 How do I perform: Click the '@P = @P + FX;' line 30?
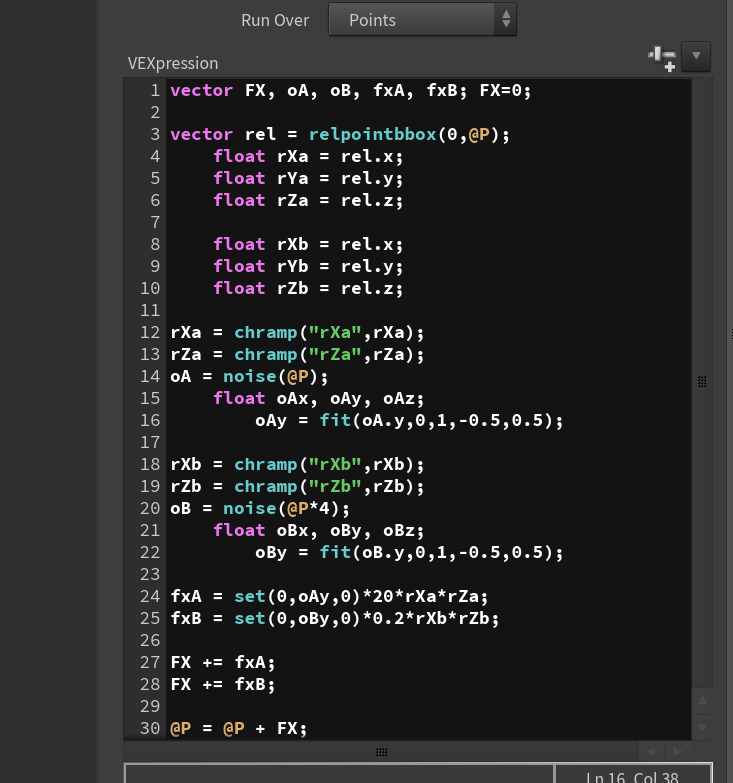coord(239,728)
